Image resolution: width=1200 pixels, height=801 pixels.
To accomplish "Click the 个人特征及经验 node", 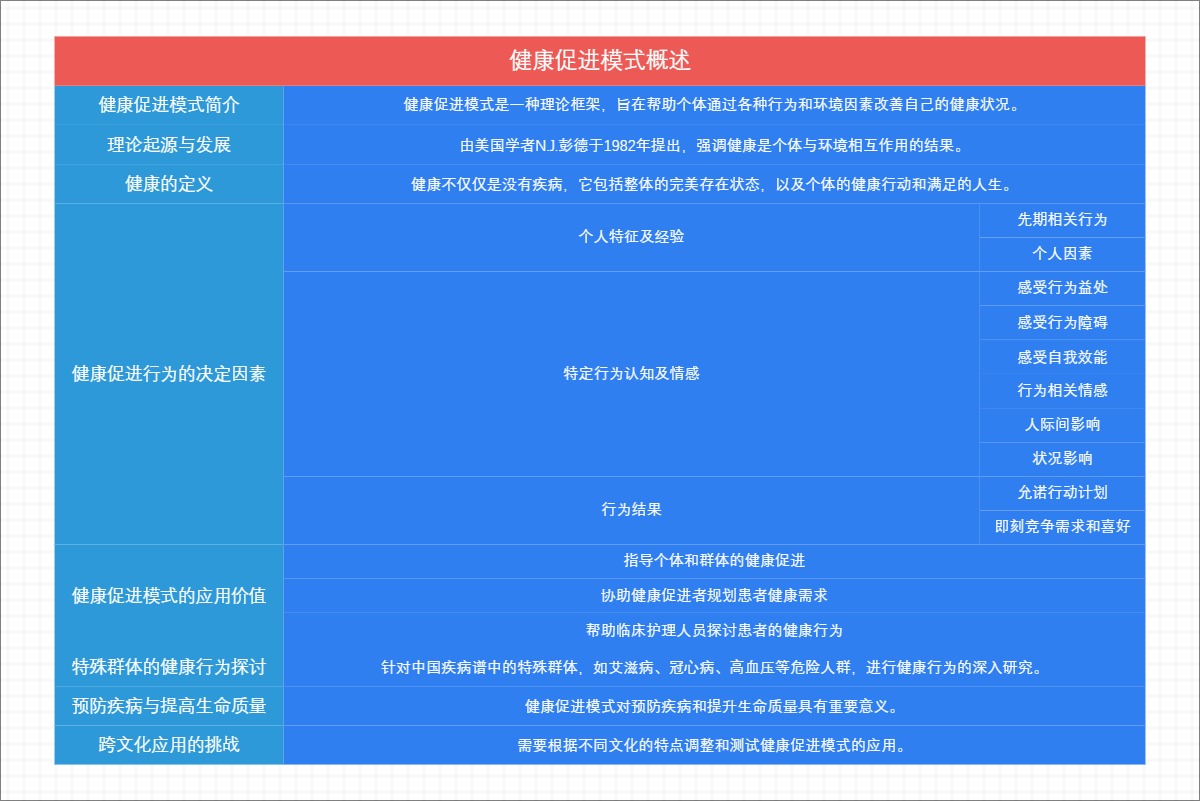I will [630, 238].
